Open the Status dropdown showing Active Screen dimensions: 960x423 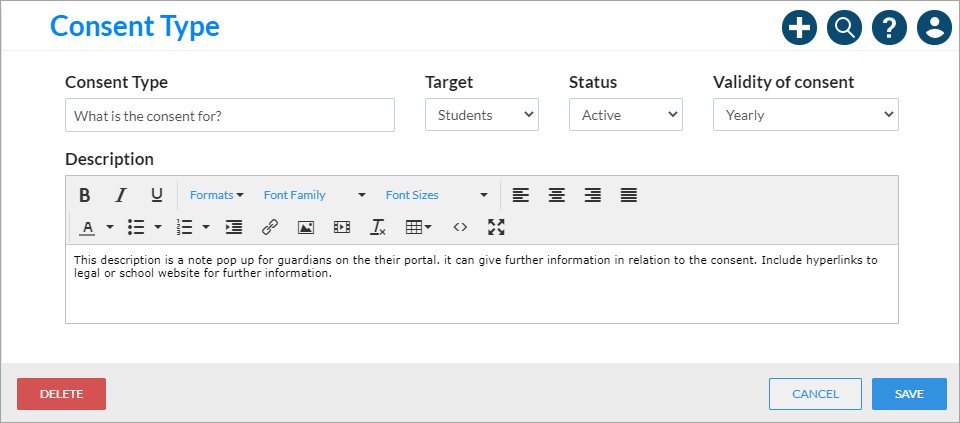click(x=626, y=114)
